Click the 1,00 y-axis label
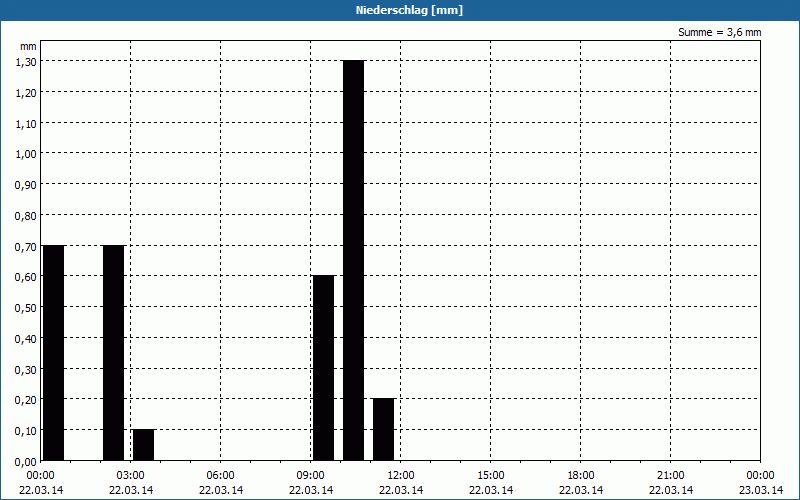Viewport: 800px width, 500px height. click(x=27, y=153)
